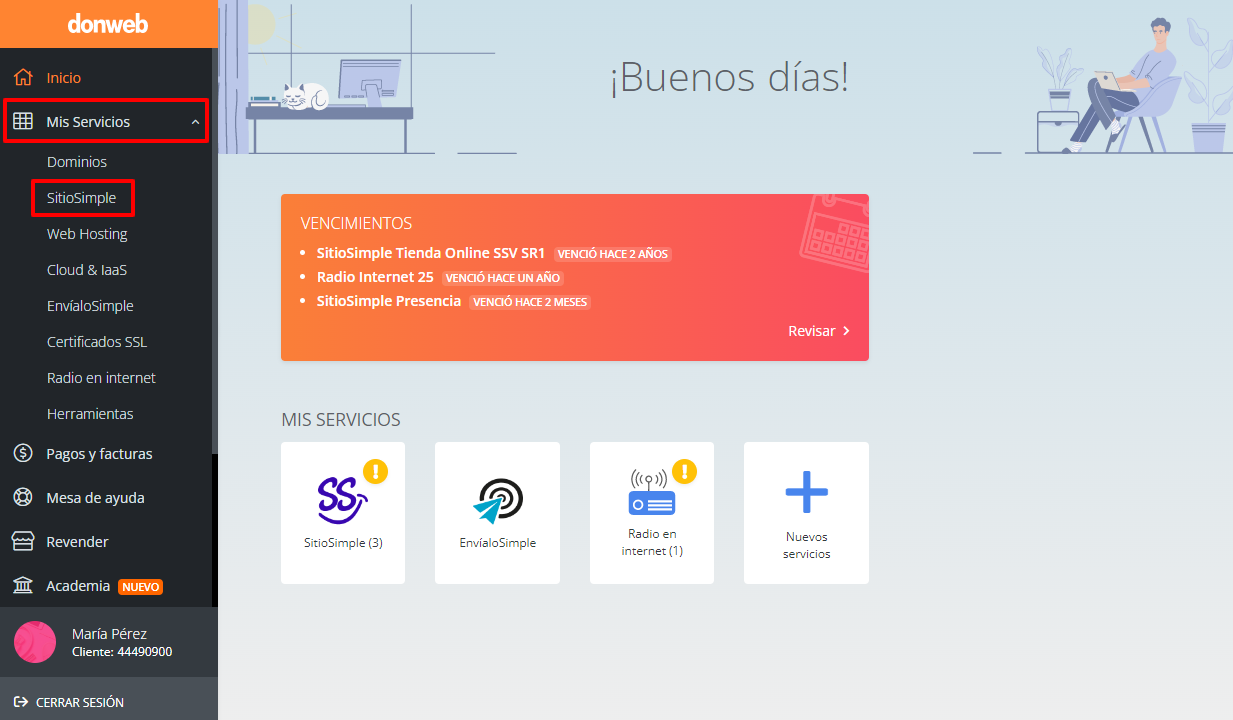
Task: Select Radio en internet in the sidebar
Action: pyautogui.click(x=101, y=377)
